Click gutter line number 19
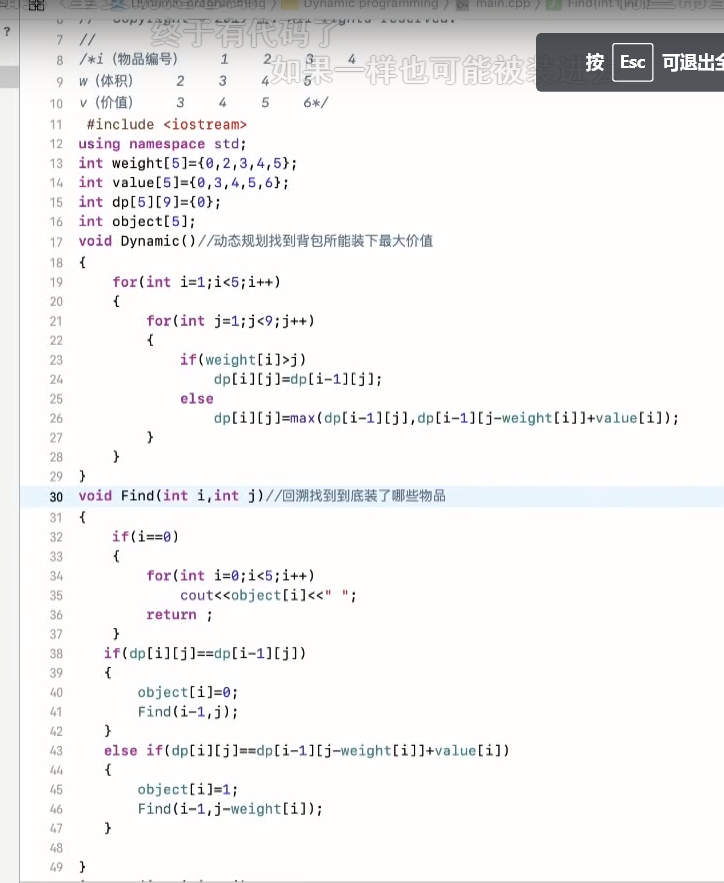The image size is (724, 883). [56, 282]
